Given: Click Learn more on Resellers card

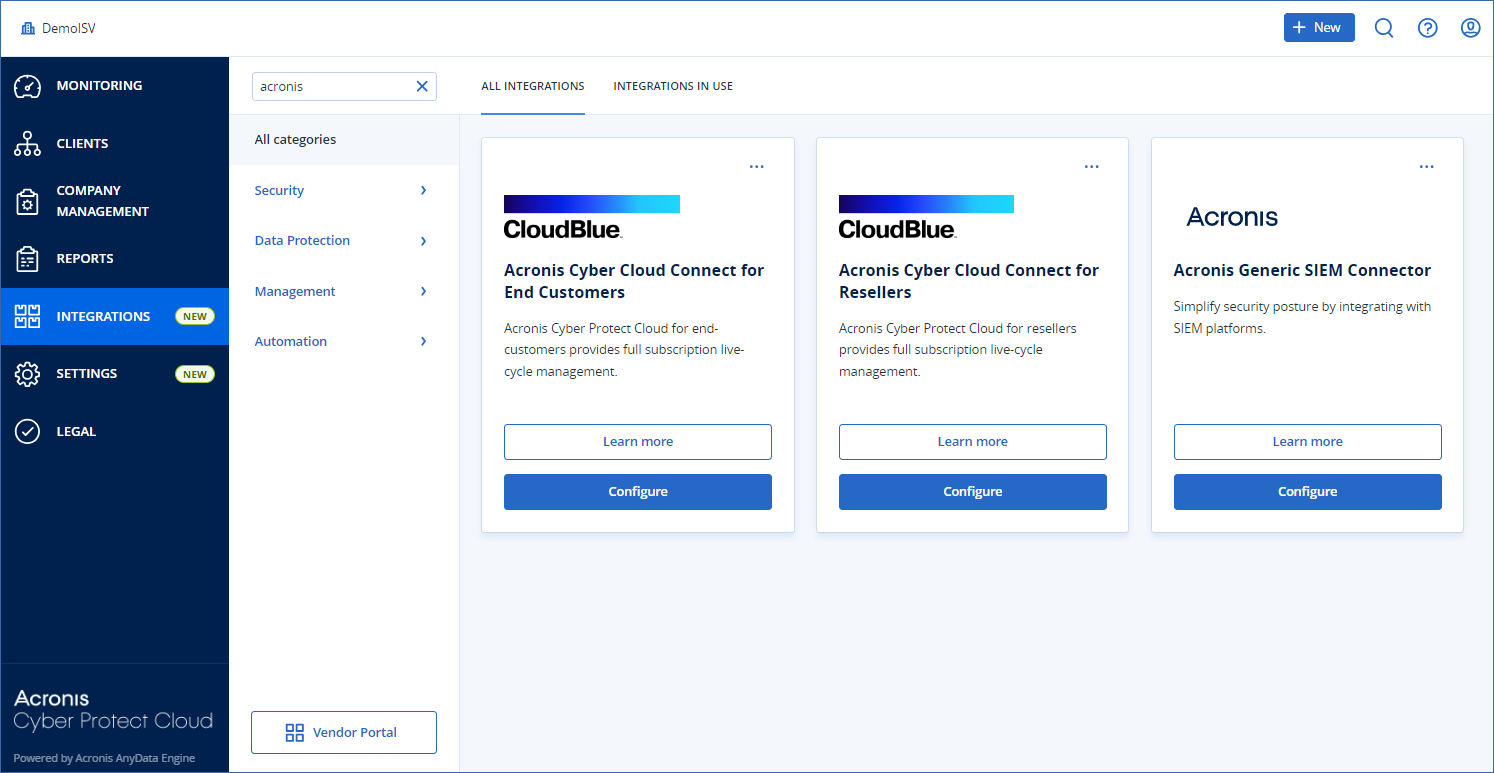Looking at the screenshot, I should click(973, 442).
